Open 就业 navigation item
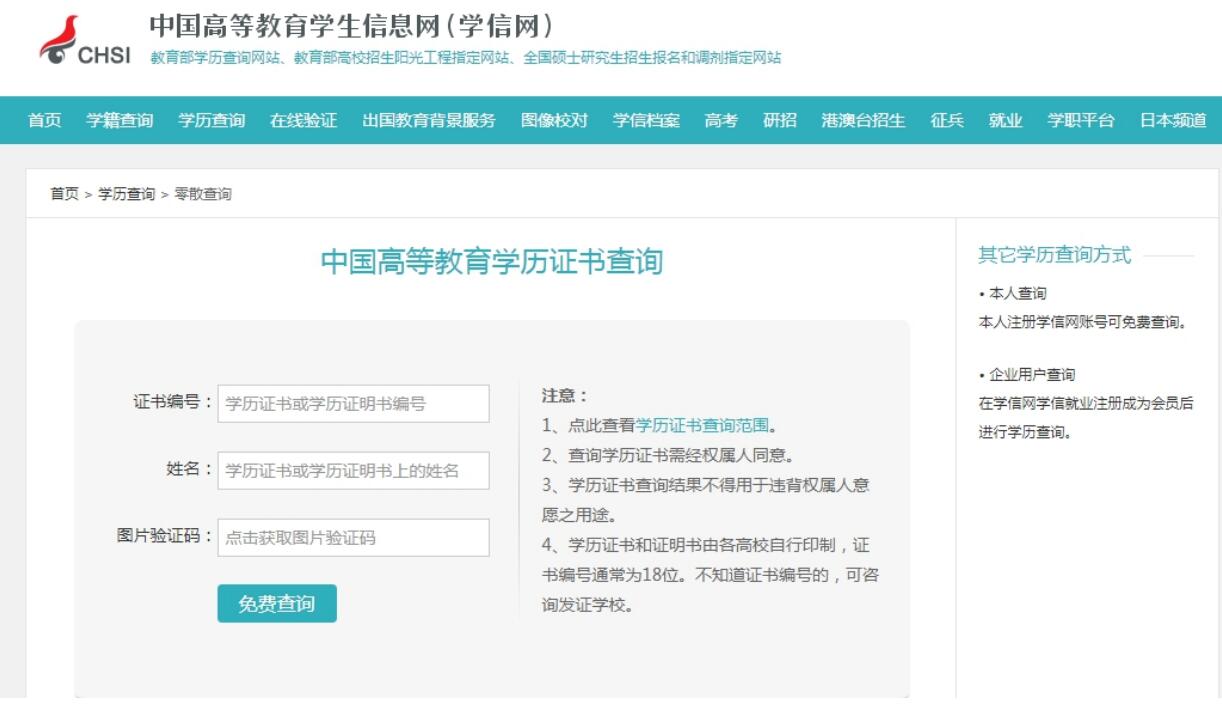This screenshot has height=715, width=1222. (1005, 120)
